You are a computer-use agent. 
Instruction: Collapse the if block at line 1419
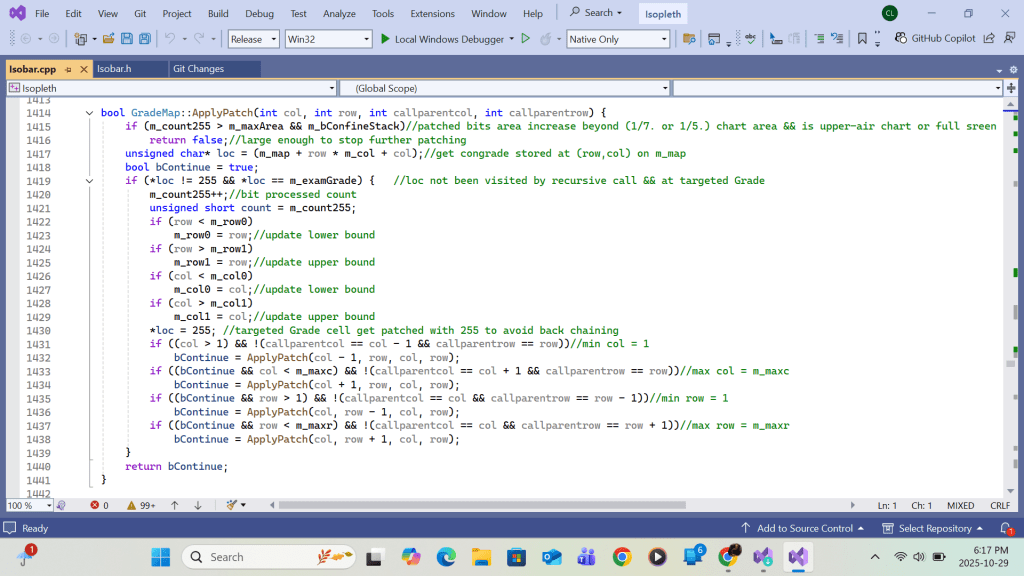(90, 181)
